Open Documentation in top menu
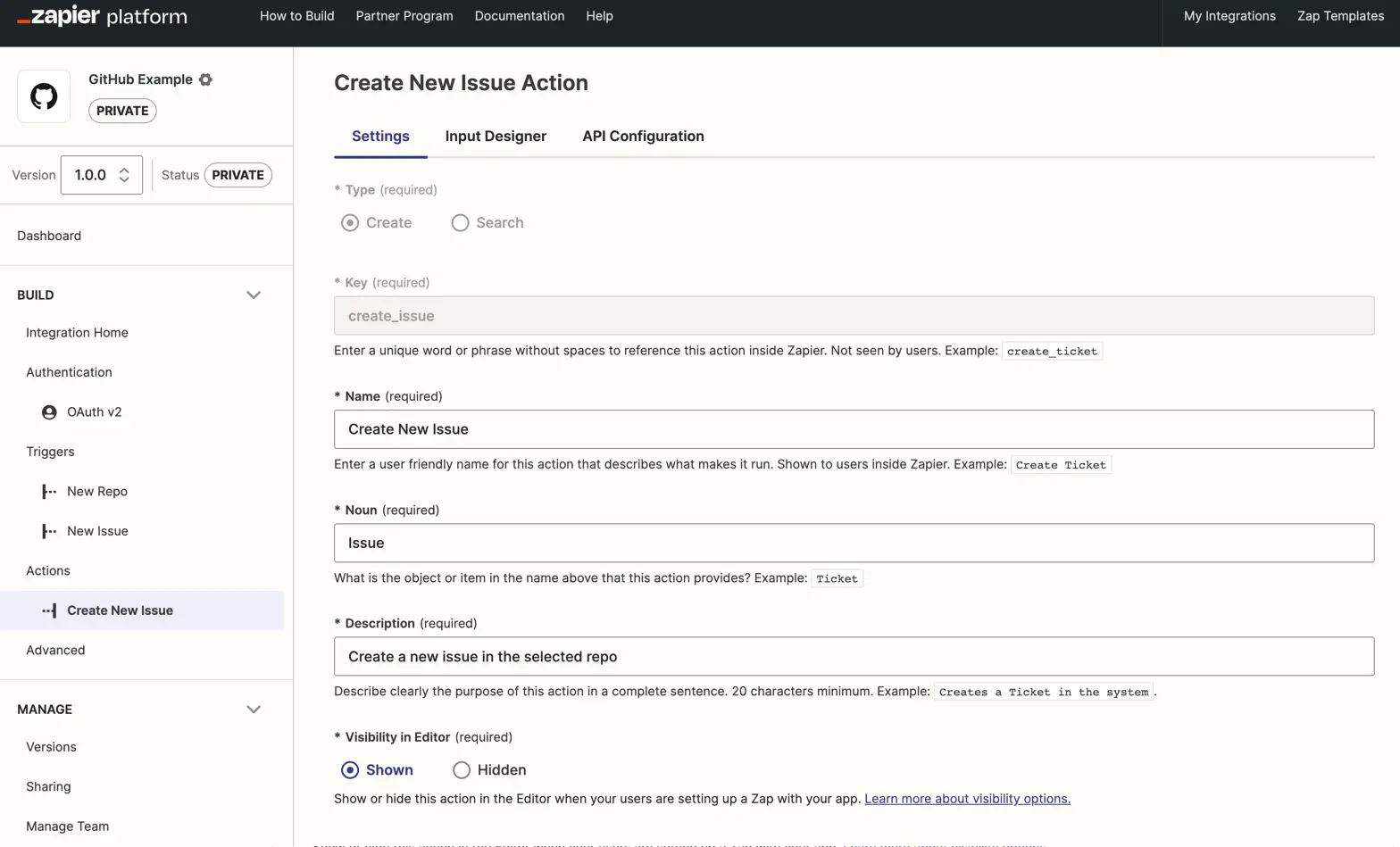This screenshot has width=1400, height=847. tap(520, 16)
